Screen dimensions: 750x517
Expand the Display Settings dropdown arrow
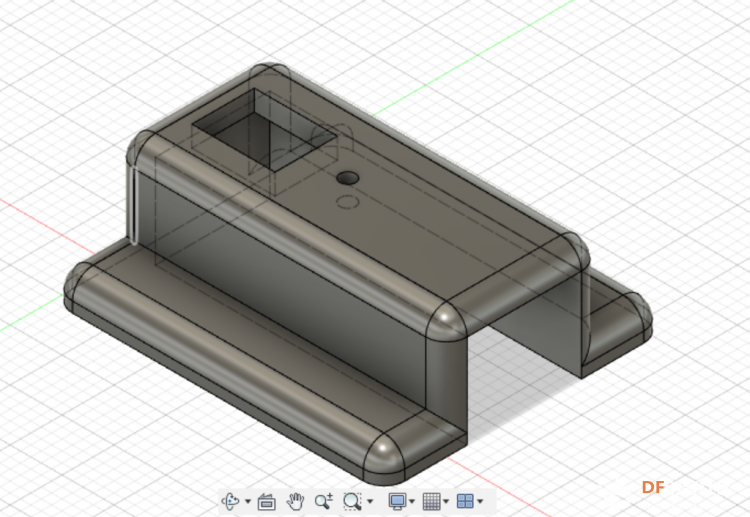(412, 501)
